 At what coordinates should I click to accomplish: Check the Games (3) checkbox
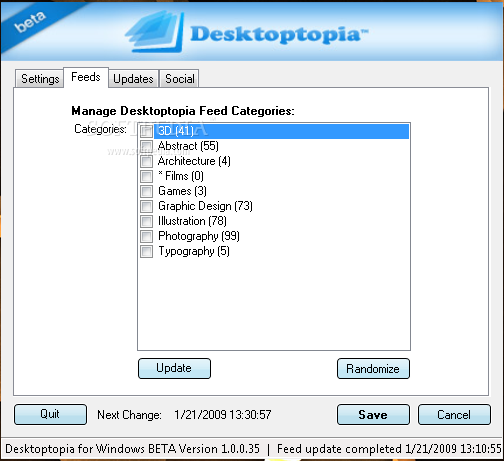(146, 191)
